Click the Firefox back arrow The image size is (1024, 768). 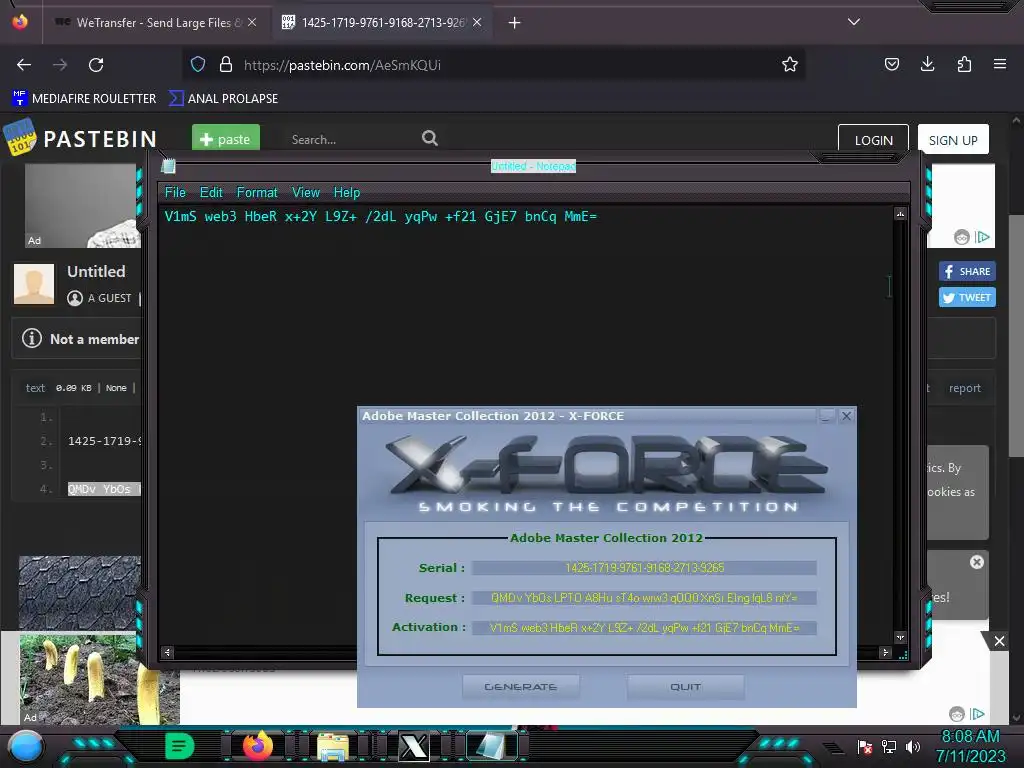point(24,65)
